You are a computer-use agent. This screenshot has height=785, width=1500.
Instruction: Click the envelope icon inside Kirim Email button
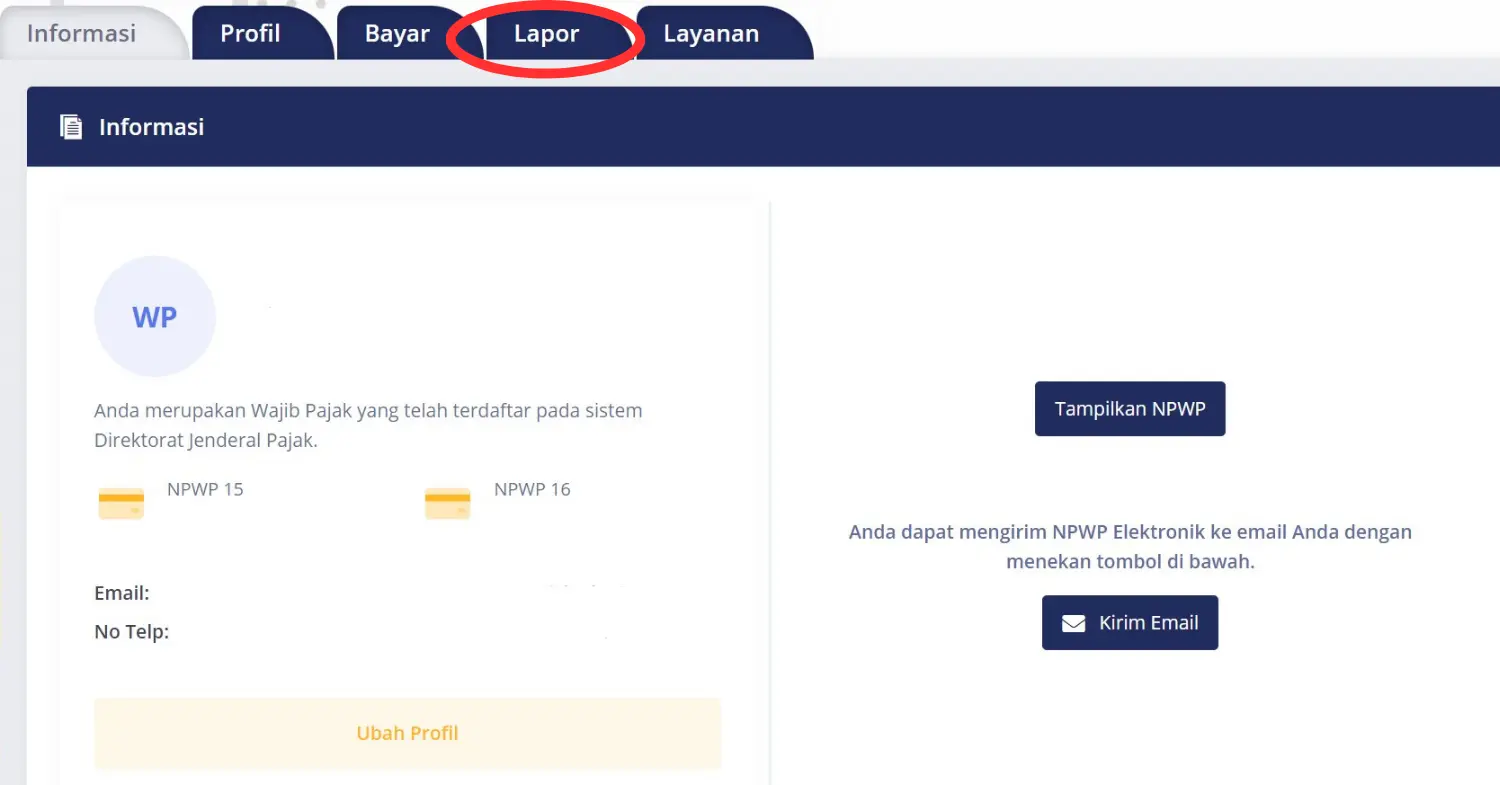coord(1073,622)
